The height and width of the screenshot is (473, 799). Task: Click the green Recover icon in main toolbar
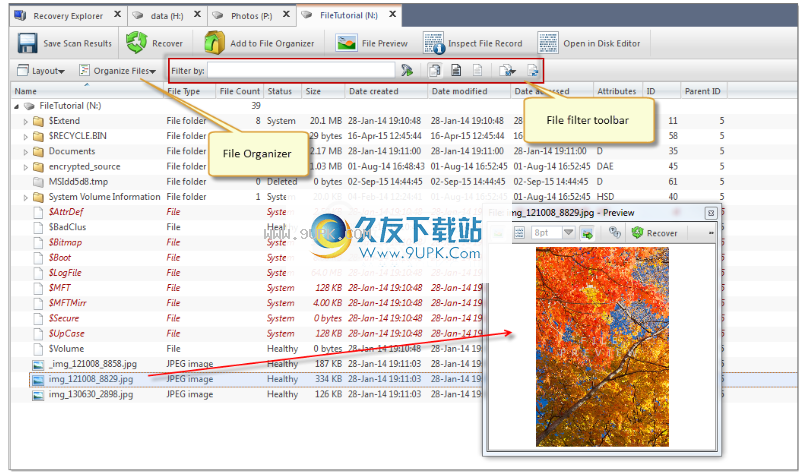pos(136,43)
